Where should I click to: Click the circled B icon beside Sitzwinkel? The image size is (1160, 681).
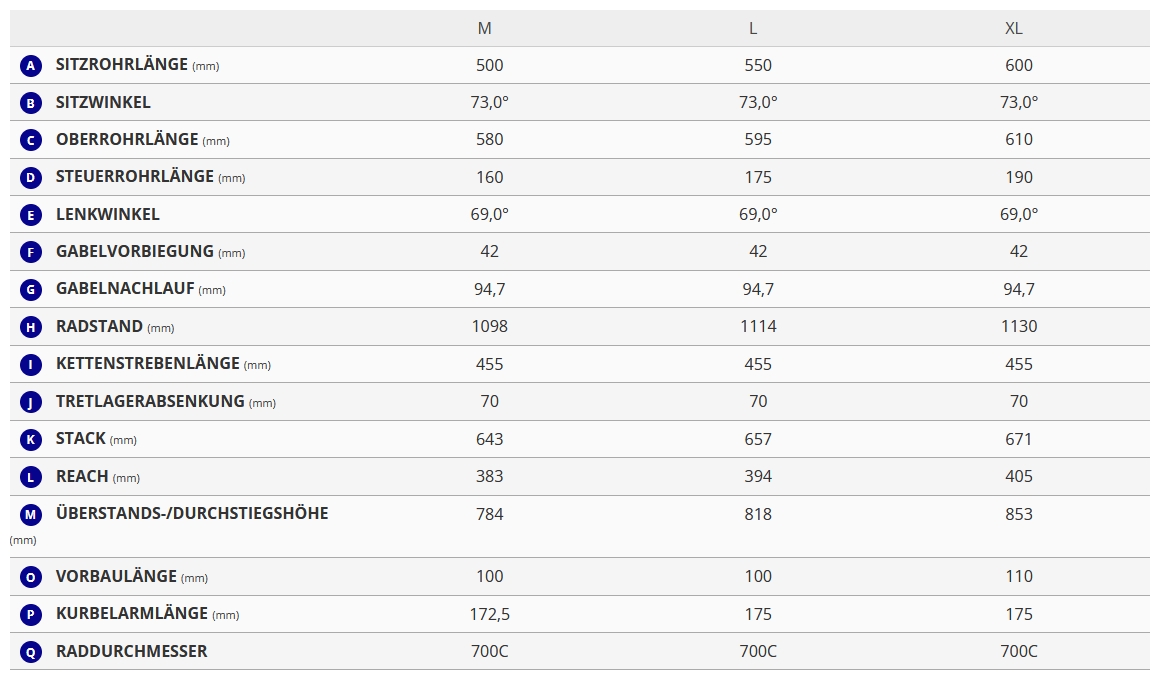(31, 103)
